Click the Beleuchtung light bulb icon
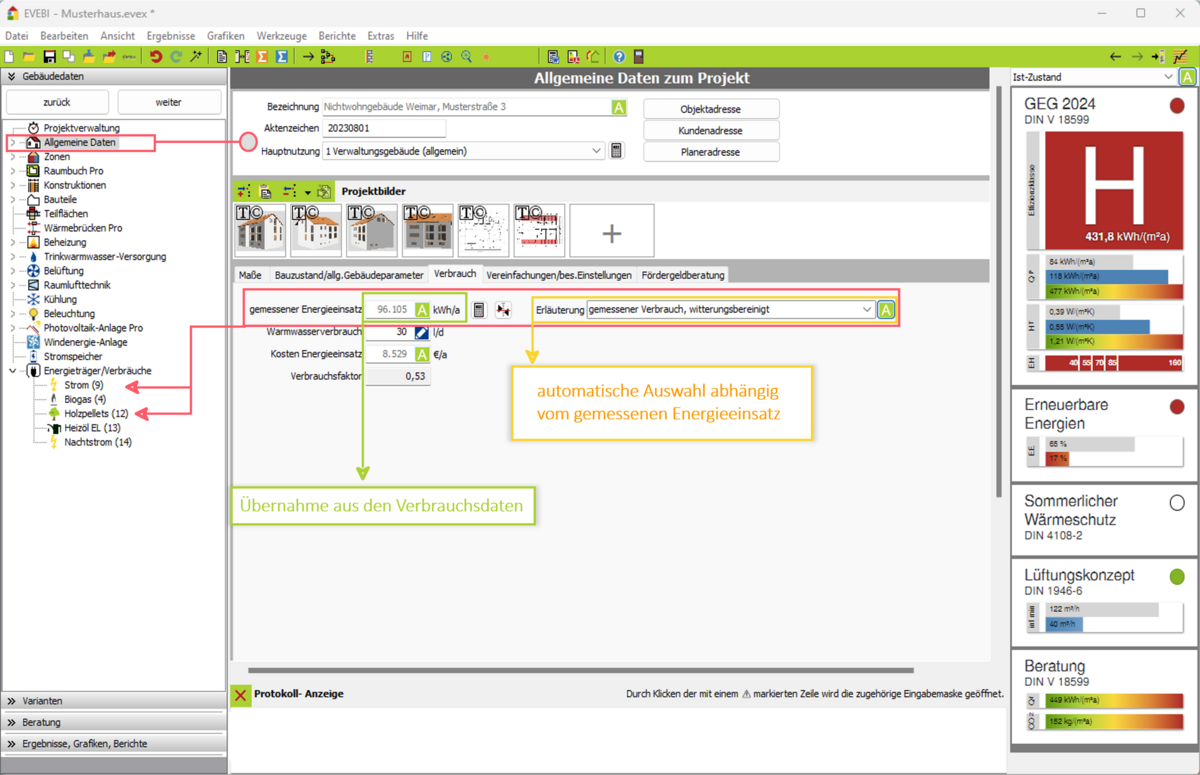 33,314
